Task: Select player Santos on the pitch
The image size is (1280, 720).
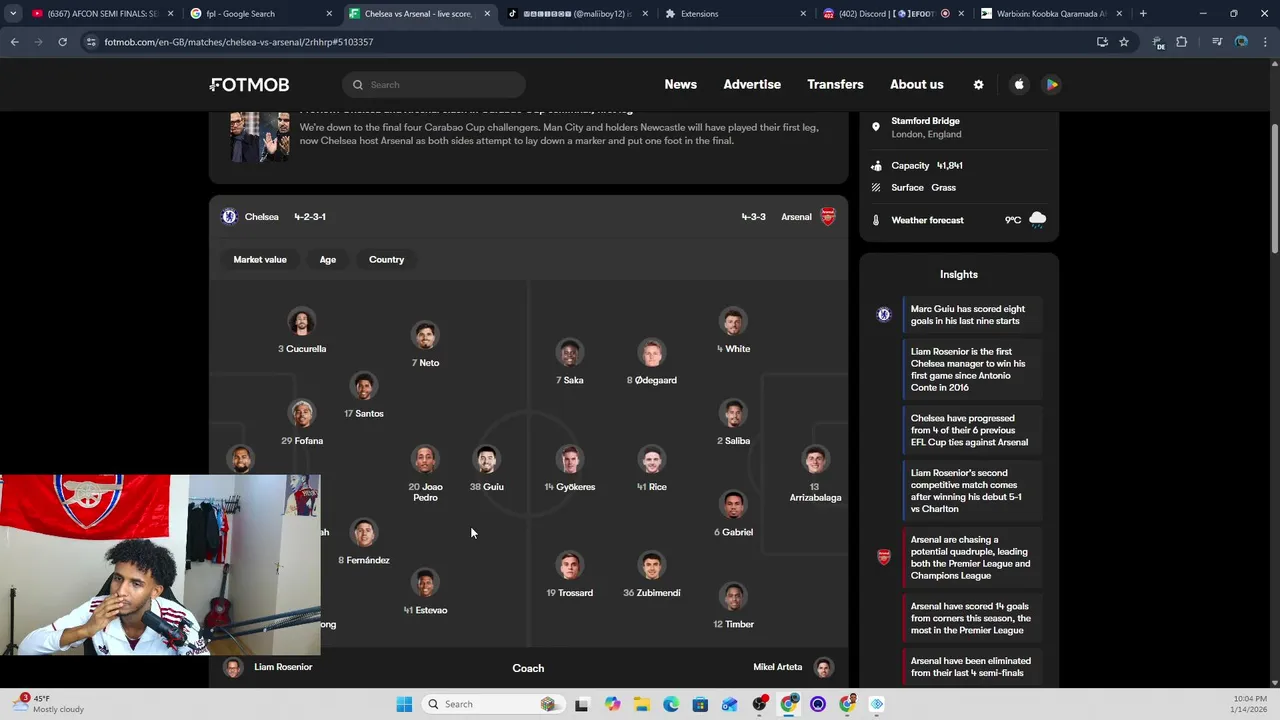Action: coord(364,396)
